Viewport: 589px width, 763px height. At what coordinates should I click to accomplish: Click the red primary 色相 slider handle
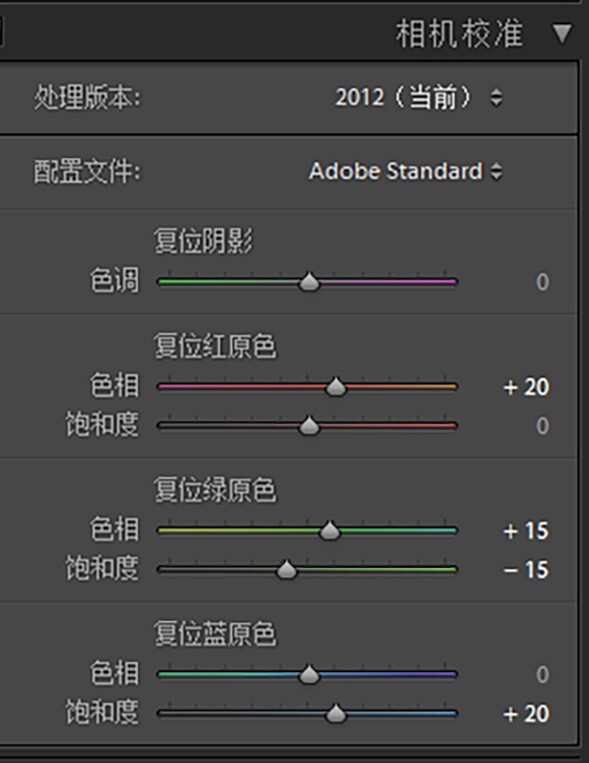click(x=335, y=387)
